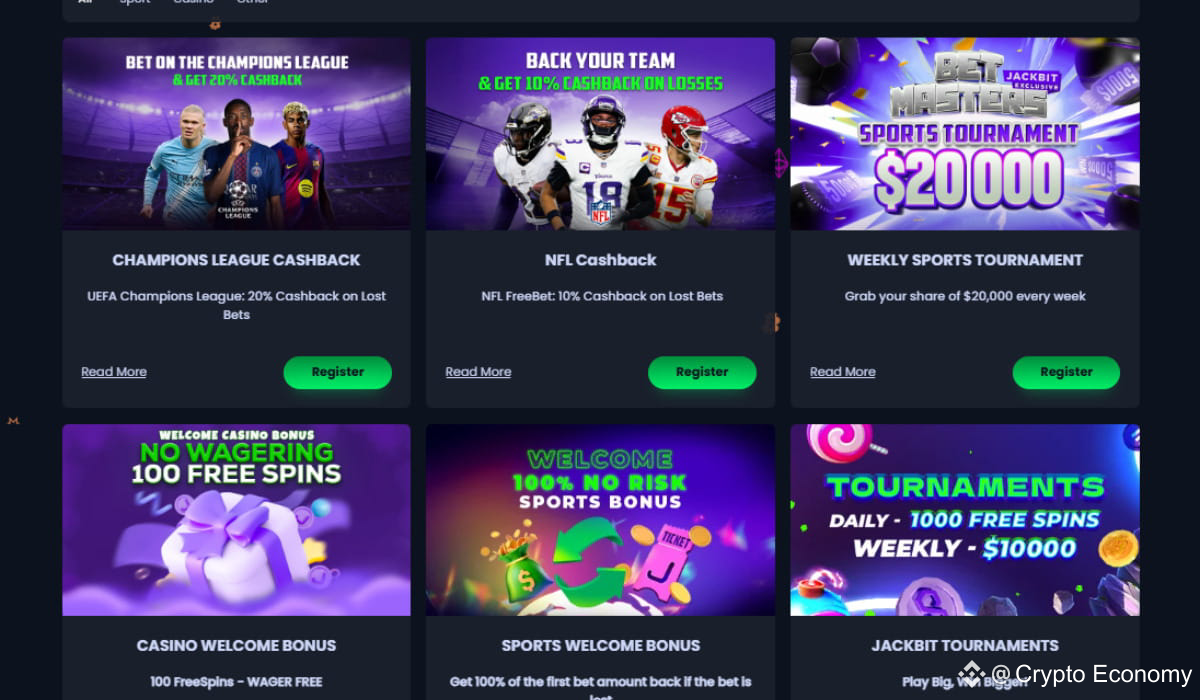This screenshot has height=700, width=1200.
Task: Click Register on Champions League Cashback card
Action: (337, 372)
